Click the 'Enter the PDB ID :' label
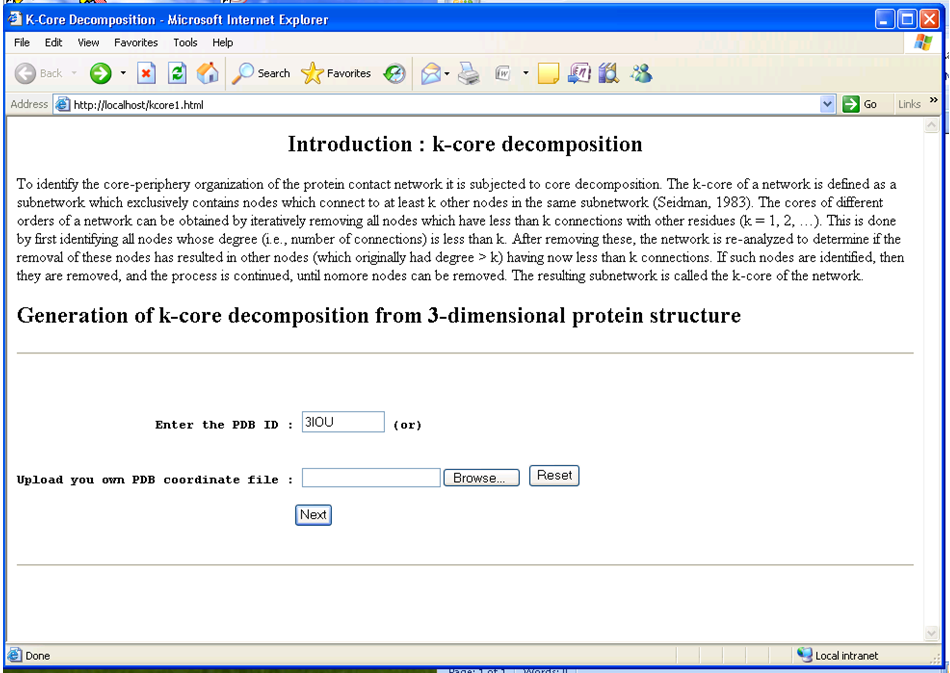Image resolution: width=950 pixels, height=673 pixels. [224, 425]
